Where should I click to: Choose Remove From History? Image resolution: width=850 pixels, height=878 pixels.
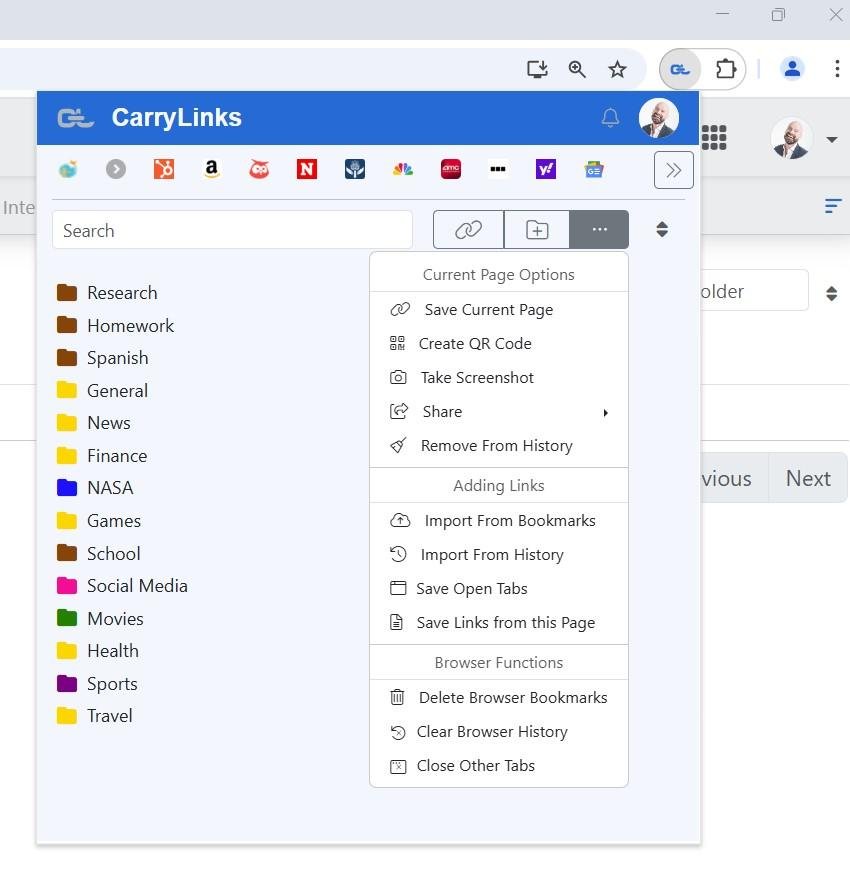pos(499,446)
